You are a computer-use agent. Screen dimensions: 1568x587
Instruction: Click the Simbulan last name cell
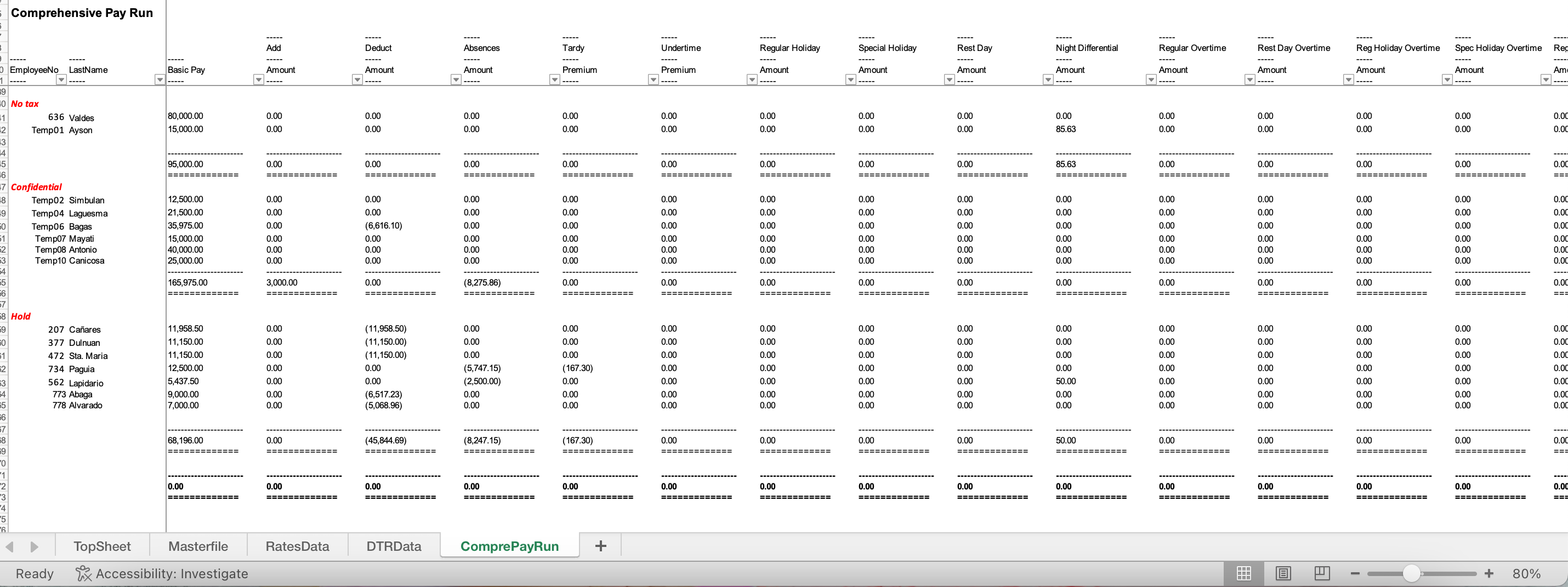[x=87, y=200]
